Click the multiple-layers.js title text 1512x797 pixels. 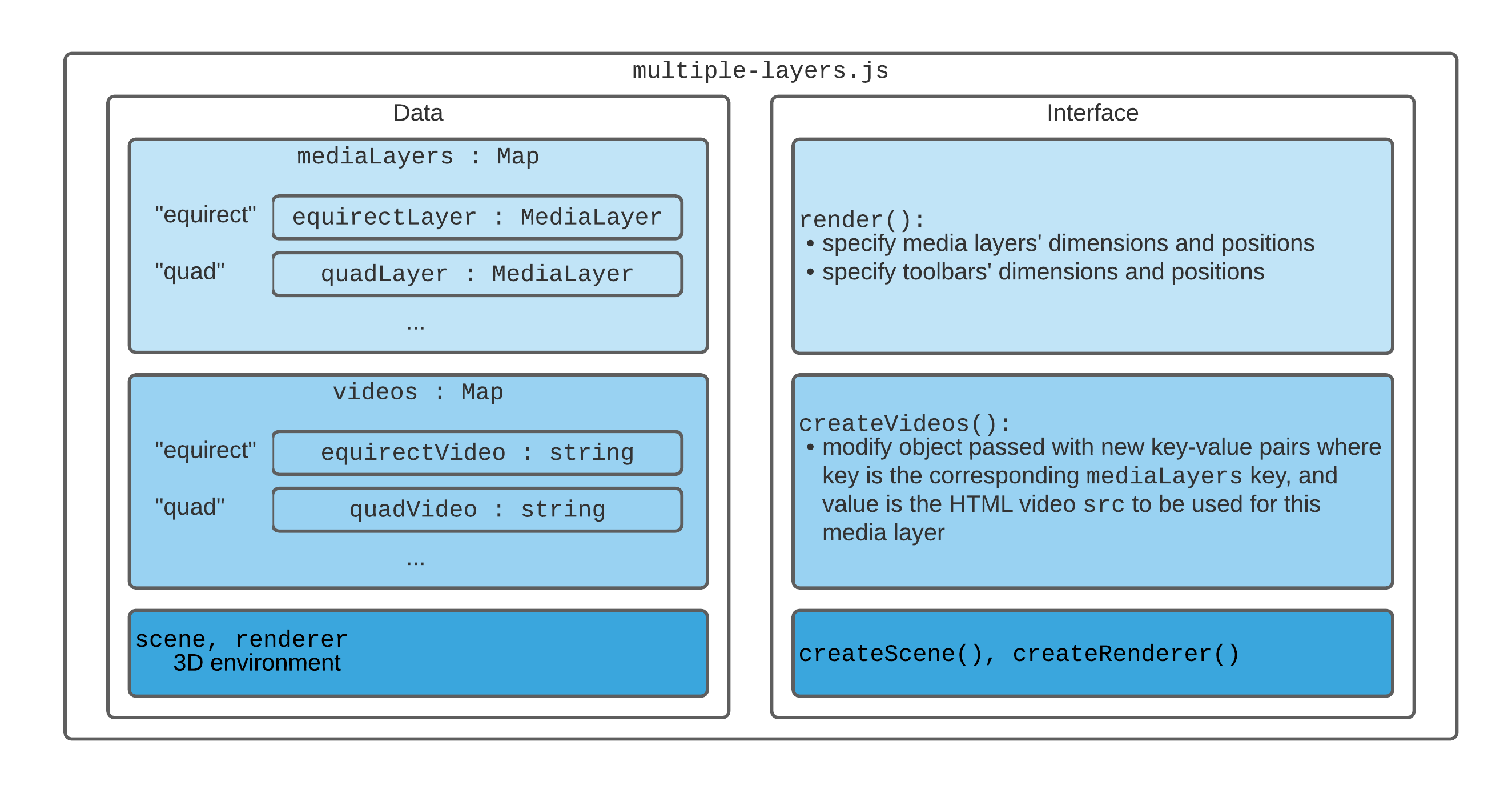pos(760,70)
